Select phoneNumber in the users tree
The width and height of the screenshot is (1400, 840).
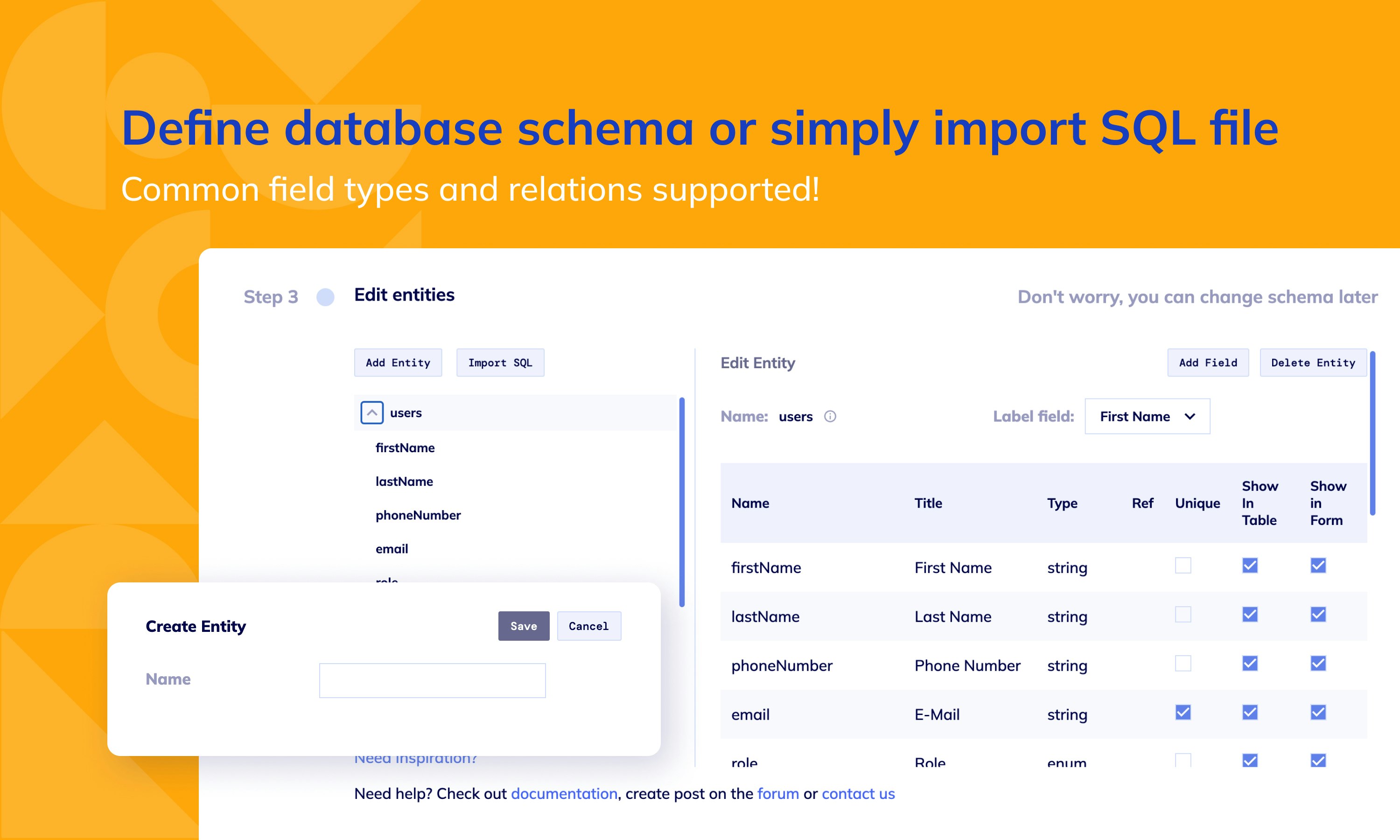point(418,515)
